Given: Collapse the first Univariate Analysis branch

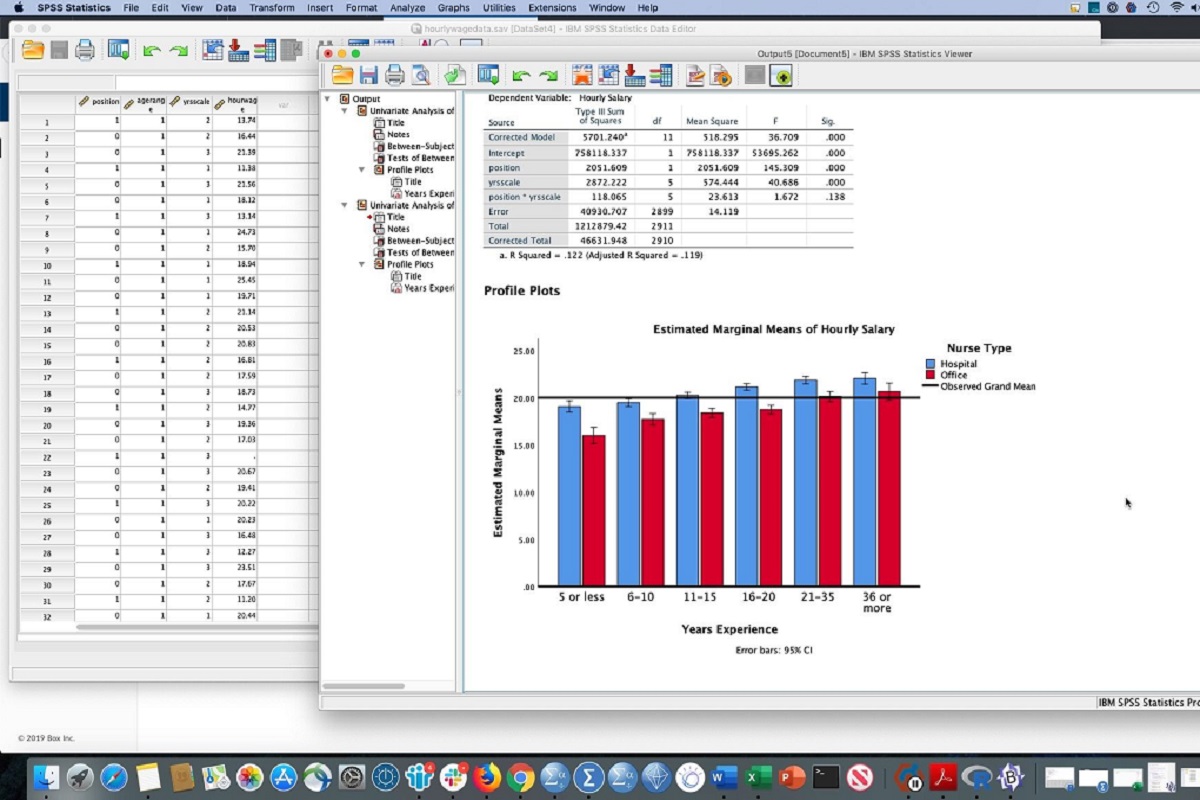Looking at the screenshot, I should click(344, 110).
